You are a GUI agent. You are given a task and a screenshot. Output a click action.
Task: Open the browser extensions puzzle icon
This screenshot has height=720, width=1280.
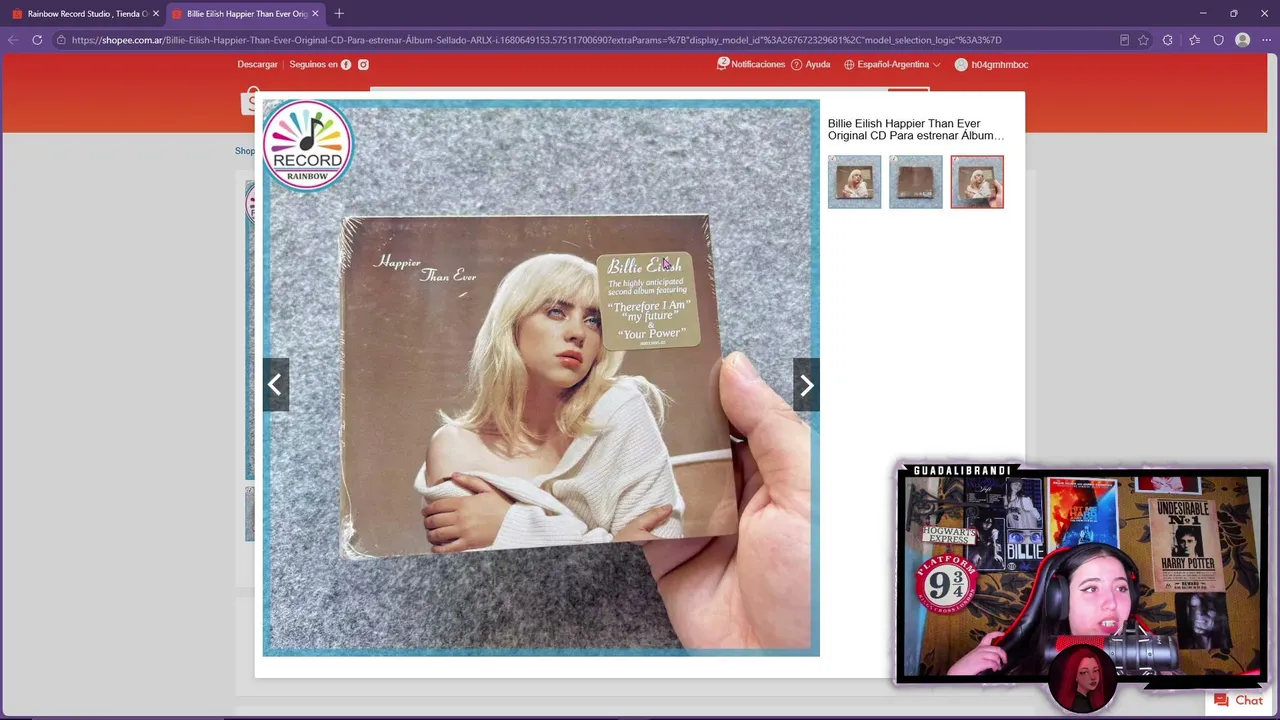1167,40
